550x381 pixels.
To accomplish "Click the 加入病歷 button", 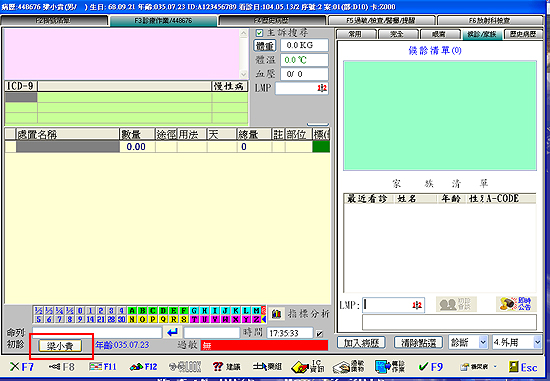I will 361,342.
